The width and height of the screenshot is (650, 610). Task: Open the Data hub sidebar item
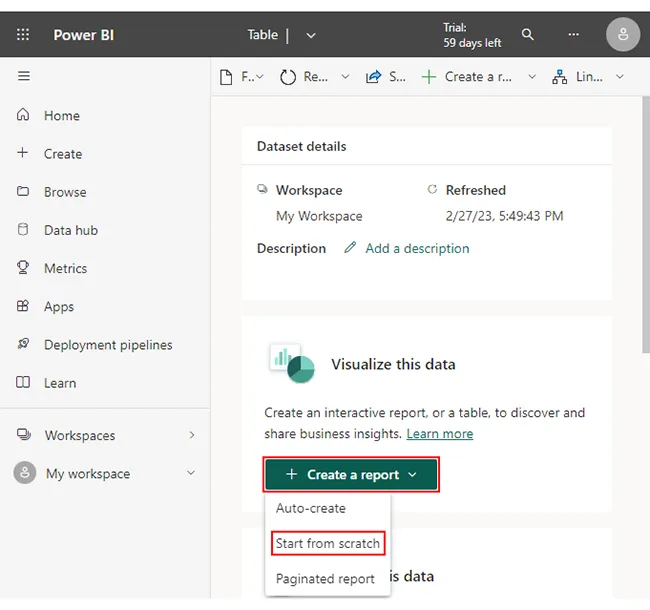[70, 230]
